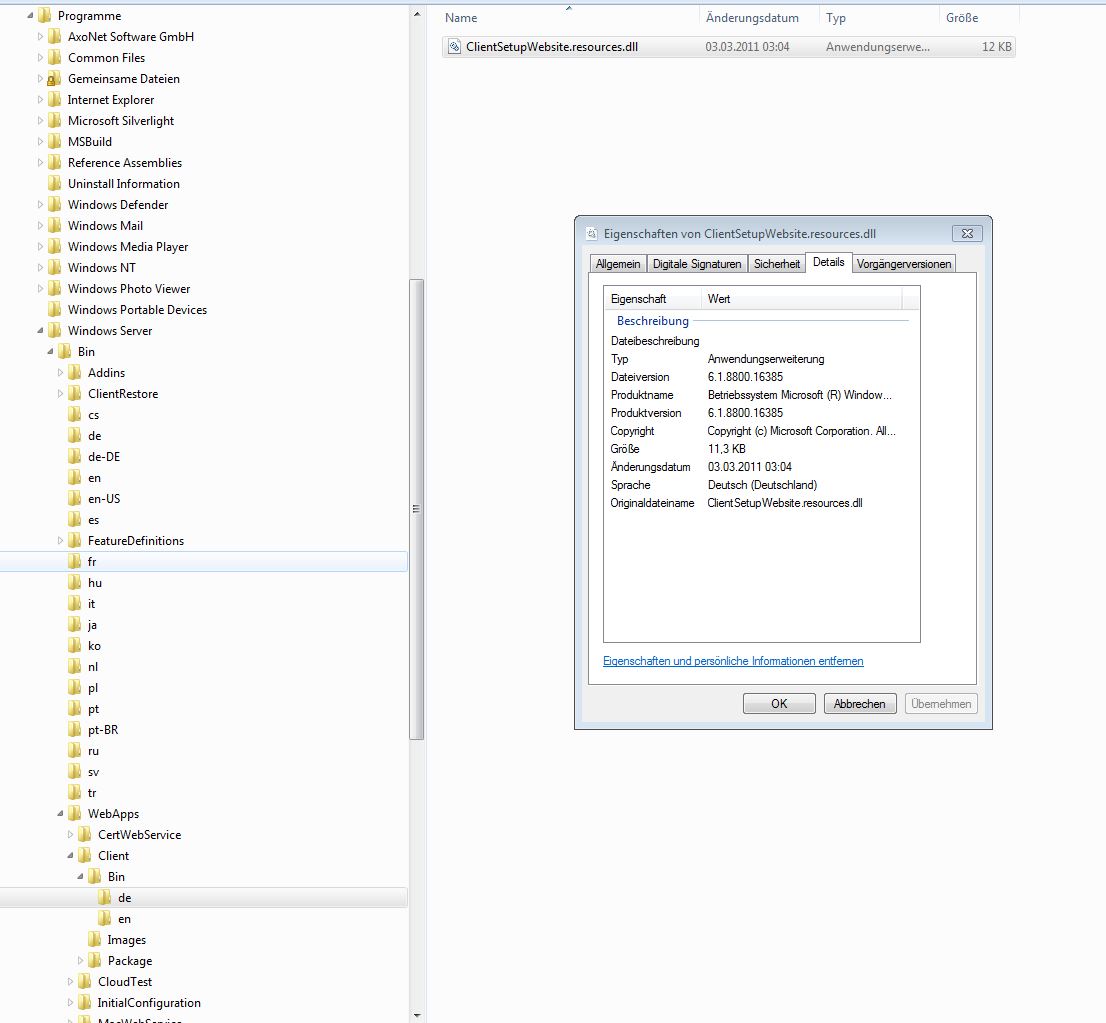Click the folder tree vertical scrollbar
Image resolution: width=1106 pixels, height=1023 pixels.
click(417, 508)
